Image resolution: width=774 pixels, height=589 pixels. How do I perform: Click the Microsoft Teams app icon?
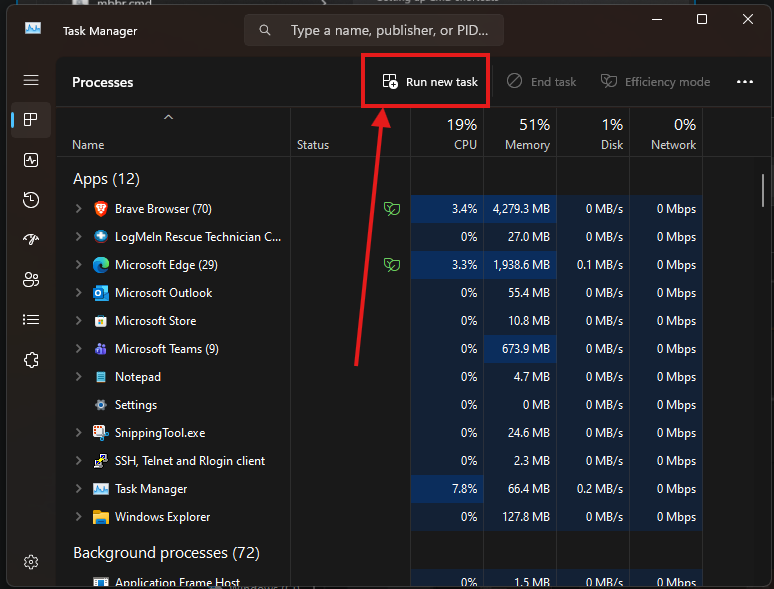tap(101, 349)
